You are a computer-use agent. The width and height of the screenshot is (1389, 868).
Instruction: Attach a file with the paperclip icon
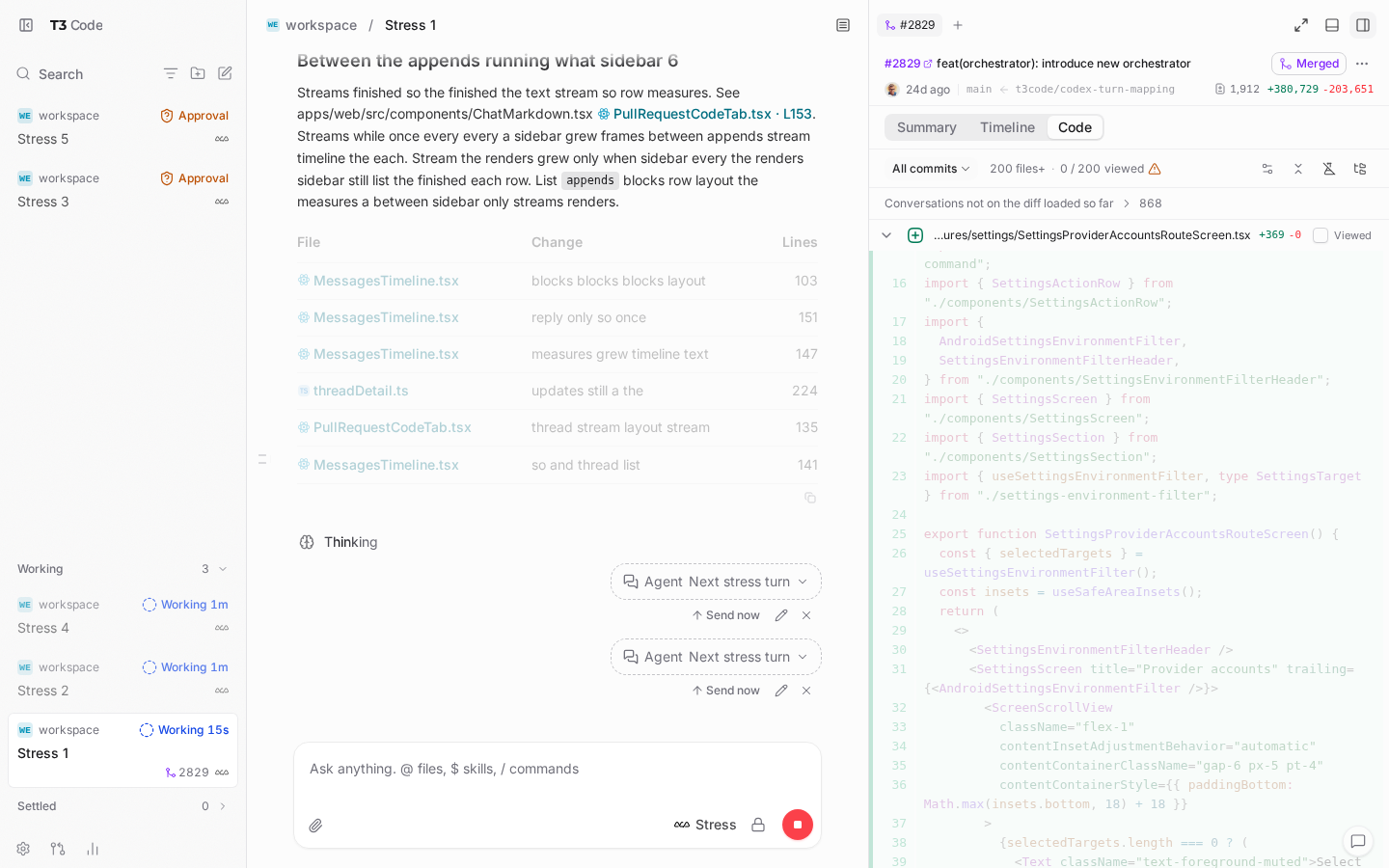pos(315,826)
